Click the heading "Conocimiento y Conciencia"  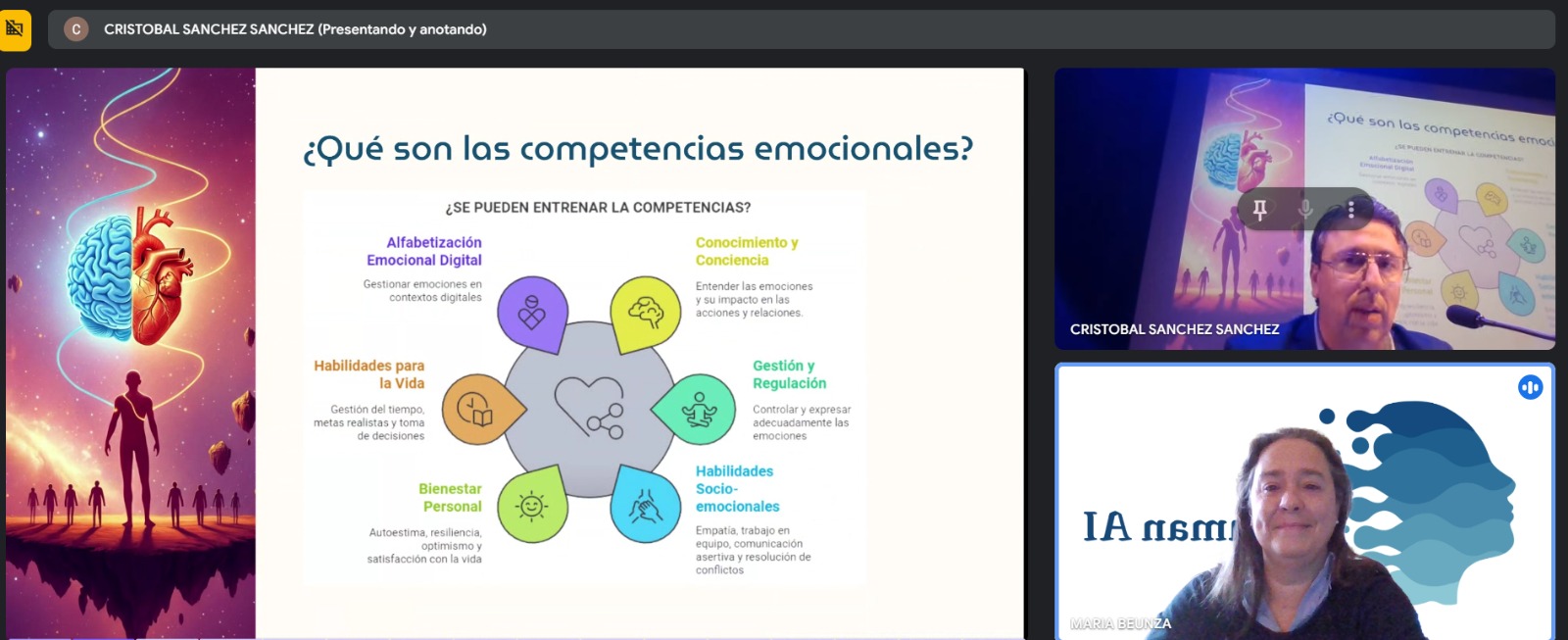[x=747, y=251]
